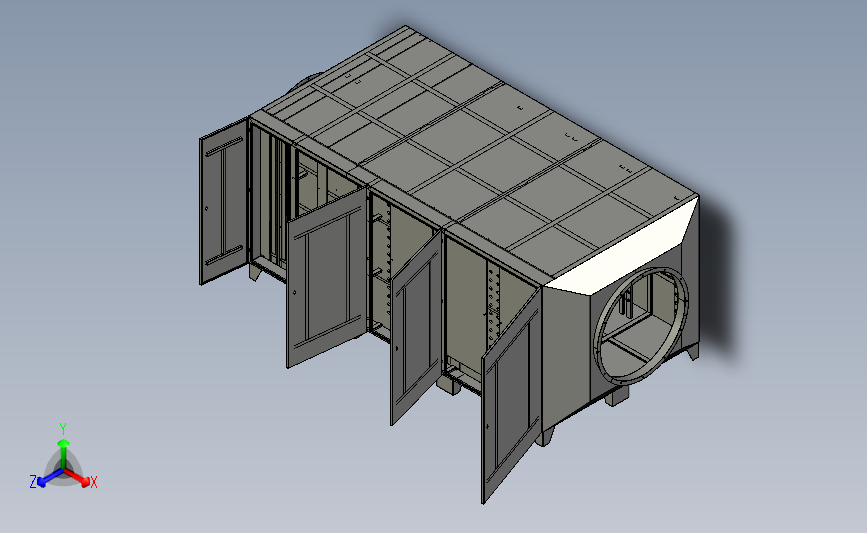Screen dimensions: 867x533
Task: Select the white sloped transition face
Action: 627,247
